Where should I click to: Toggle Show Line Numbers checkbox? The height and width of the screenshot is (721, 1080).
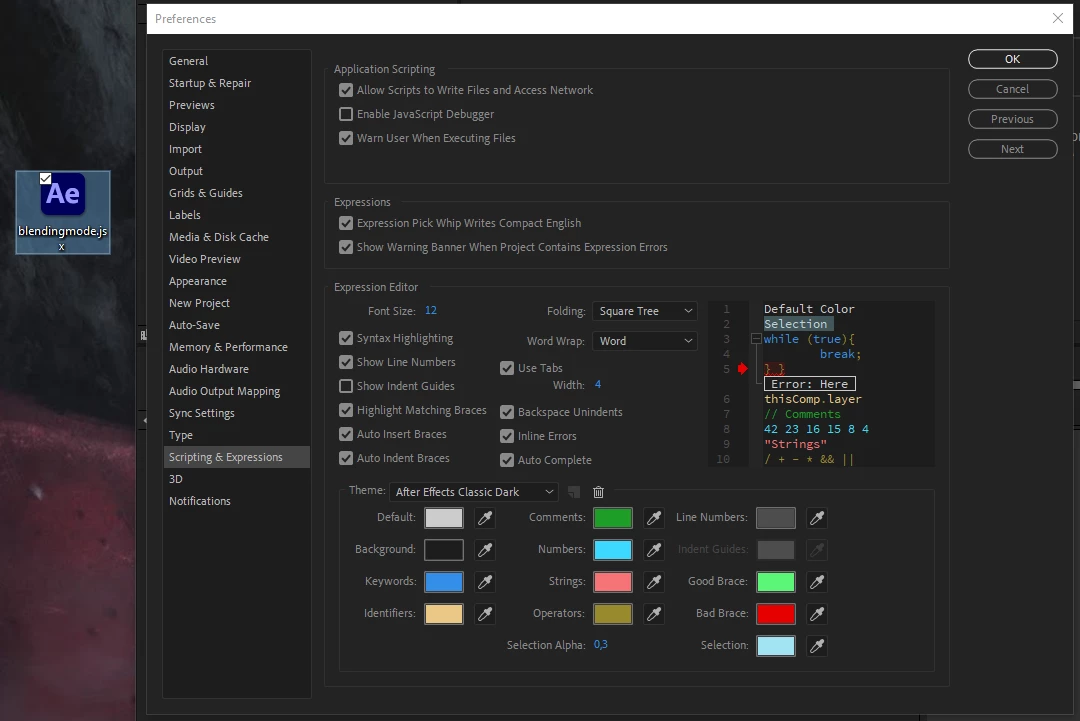(x=346, y=362)
